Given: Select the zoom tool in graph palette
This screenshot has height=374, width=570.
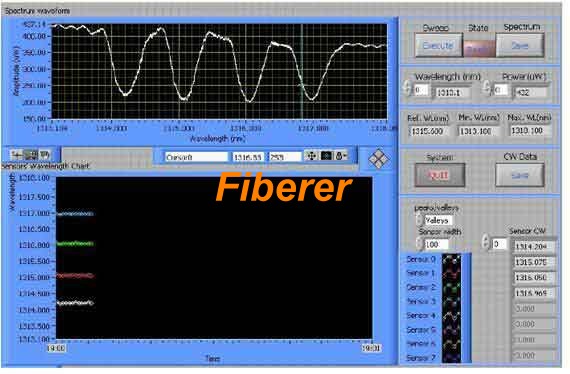Looking at the screenshot, I should [x=31, y=155].
